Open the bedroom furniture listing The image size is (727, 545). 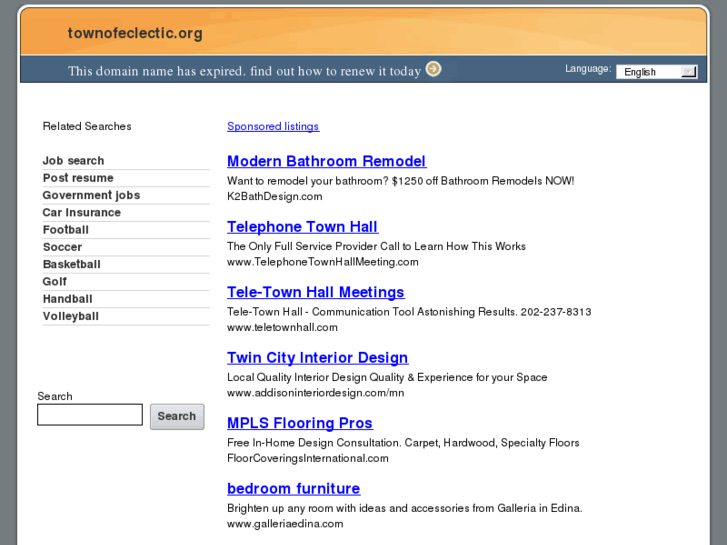(x=293, y=488)
